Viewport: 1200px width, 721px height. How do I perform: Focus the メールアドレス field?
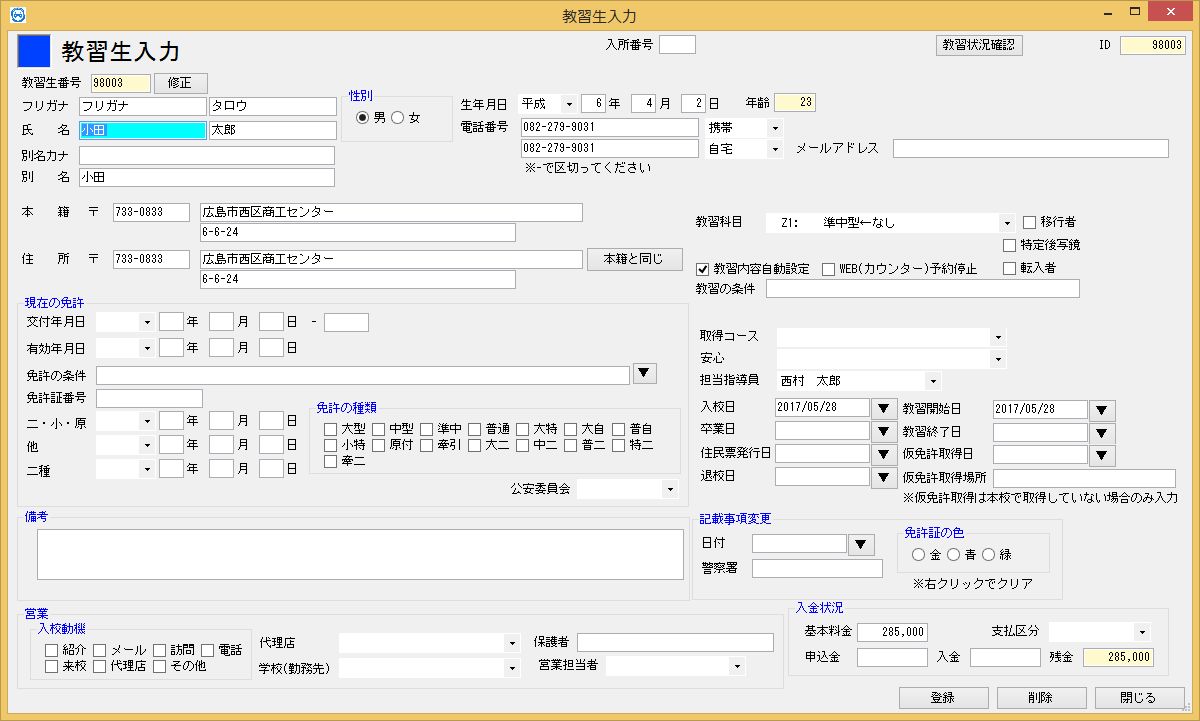(x=1031, y=149)
